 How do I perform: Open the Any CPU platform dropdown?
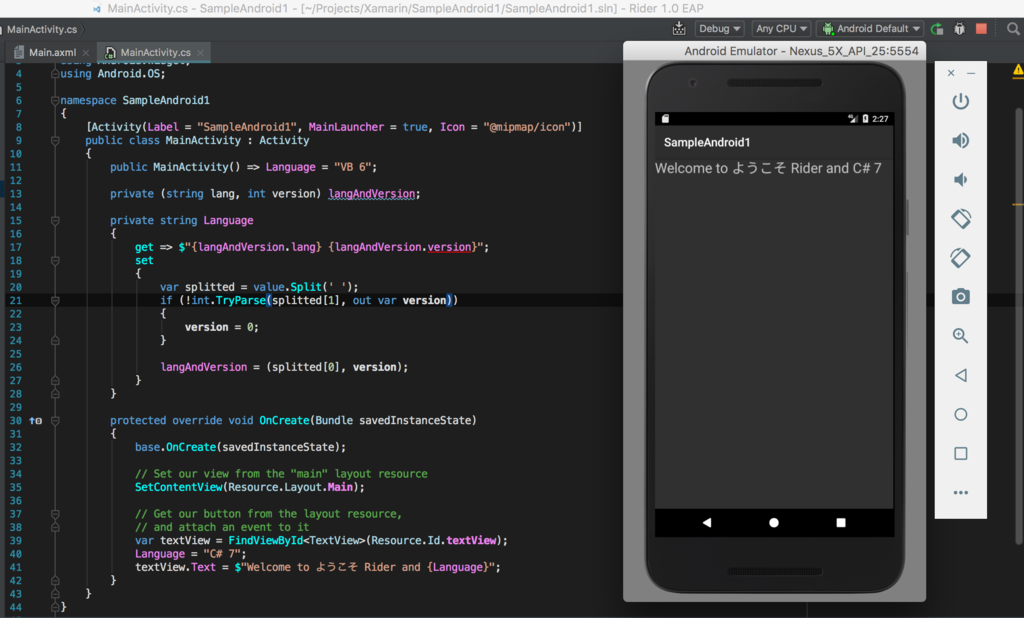click(781, 29)
